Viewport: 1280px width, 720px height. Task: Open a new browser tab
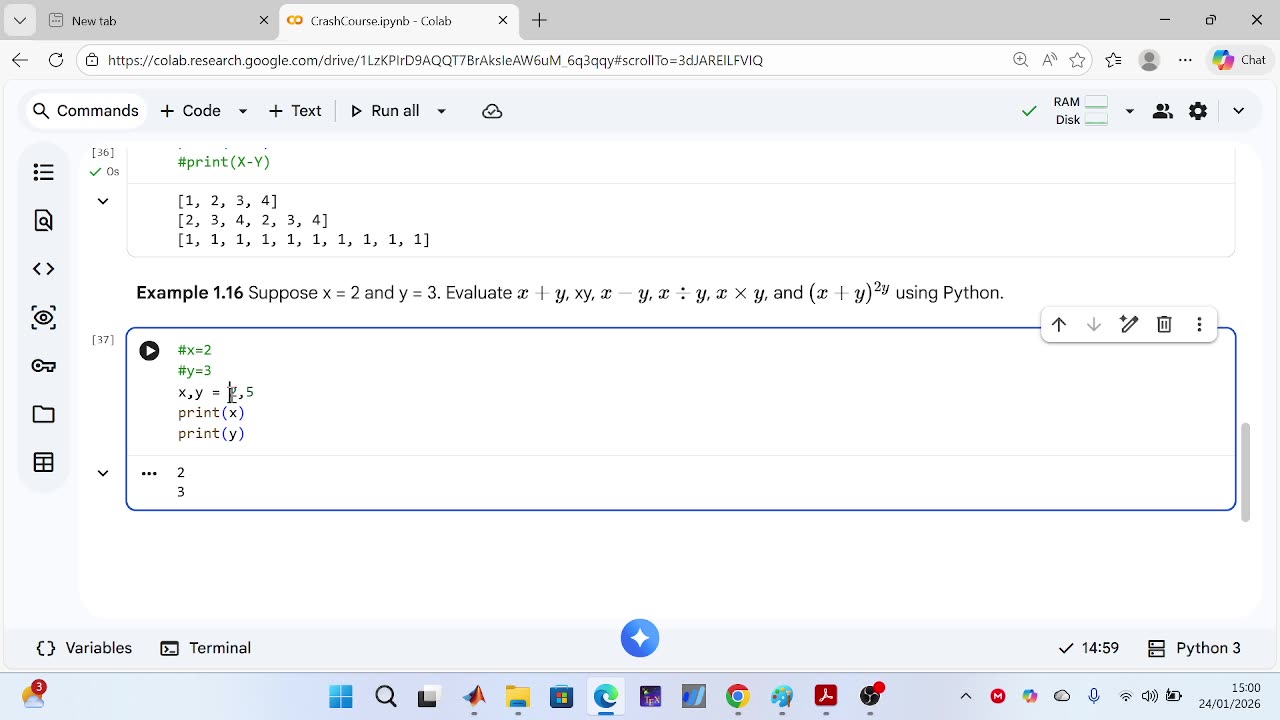click(x=540, y=20)
